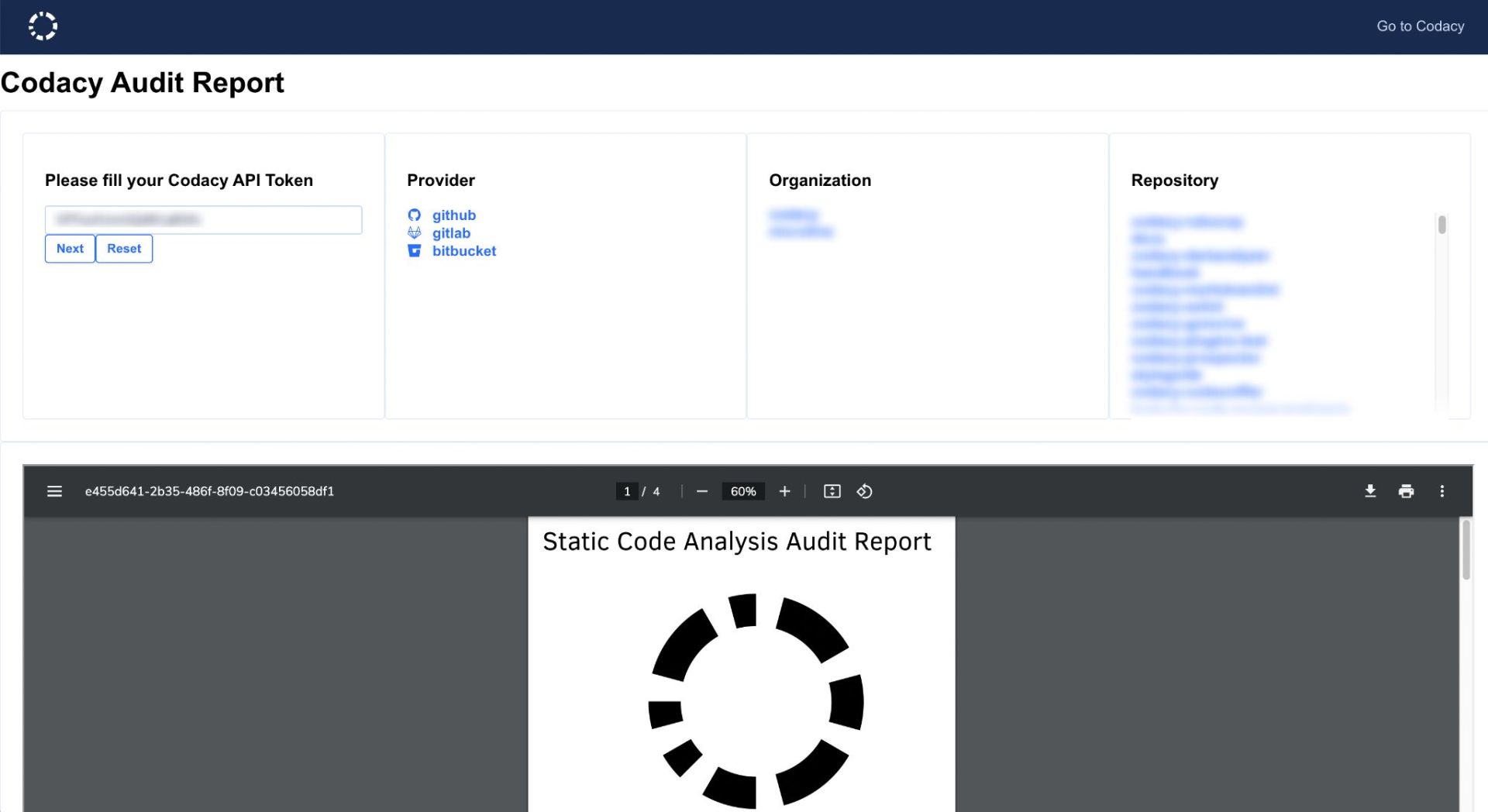Click the Codacy logo in the navbar
This screenshot has height=812, width=1488.
[x=43, y=26]
